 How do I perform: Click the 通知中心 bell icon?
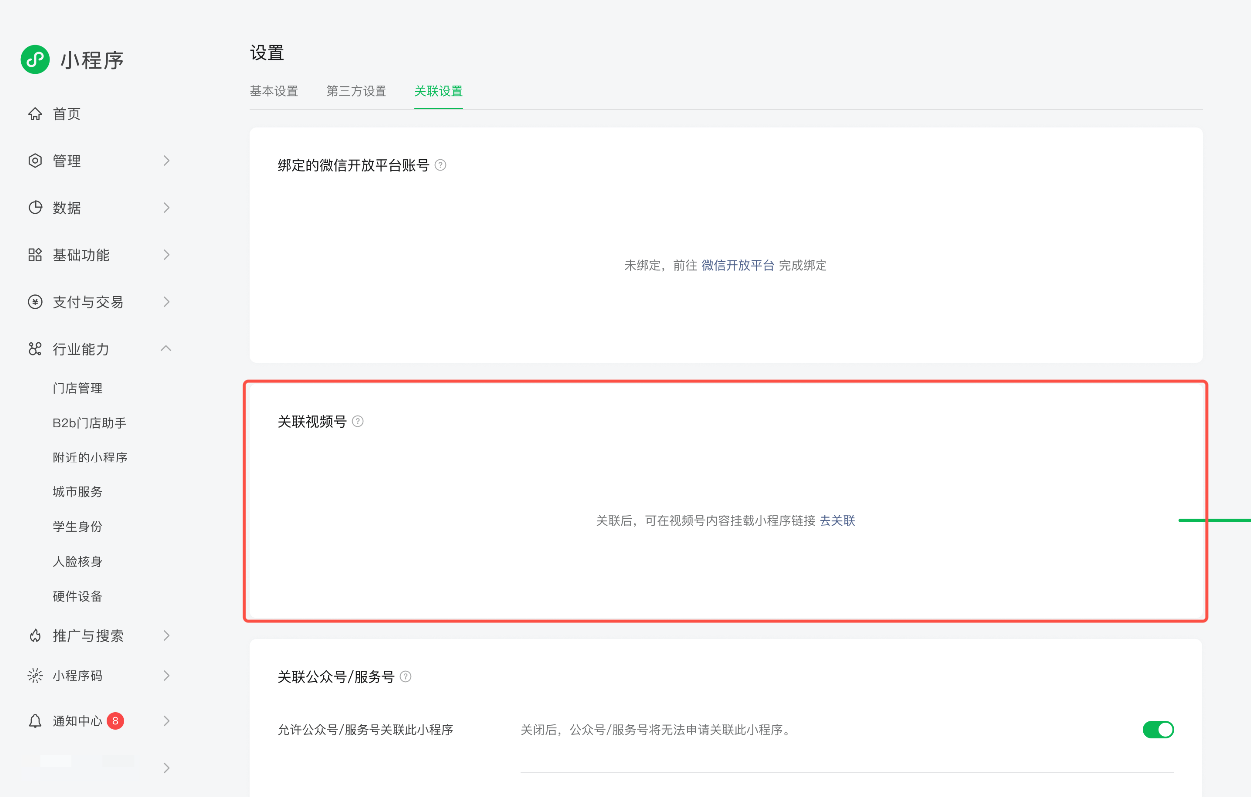[x=35, y=721]
